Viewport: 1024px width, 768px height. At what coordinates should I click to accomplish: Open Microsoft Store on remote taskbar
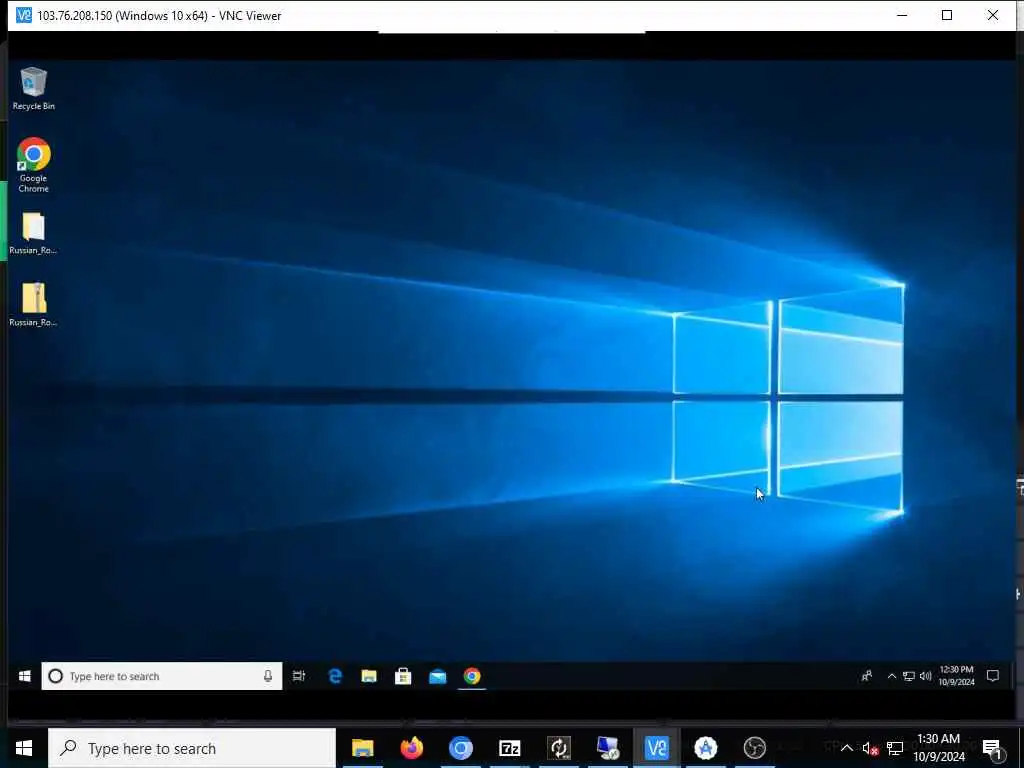coord(403,676)
